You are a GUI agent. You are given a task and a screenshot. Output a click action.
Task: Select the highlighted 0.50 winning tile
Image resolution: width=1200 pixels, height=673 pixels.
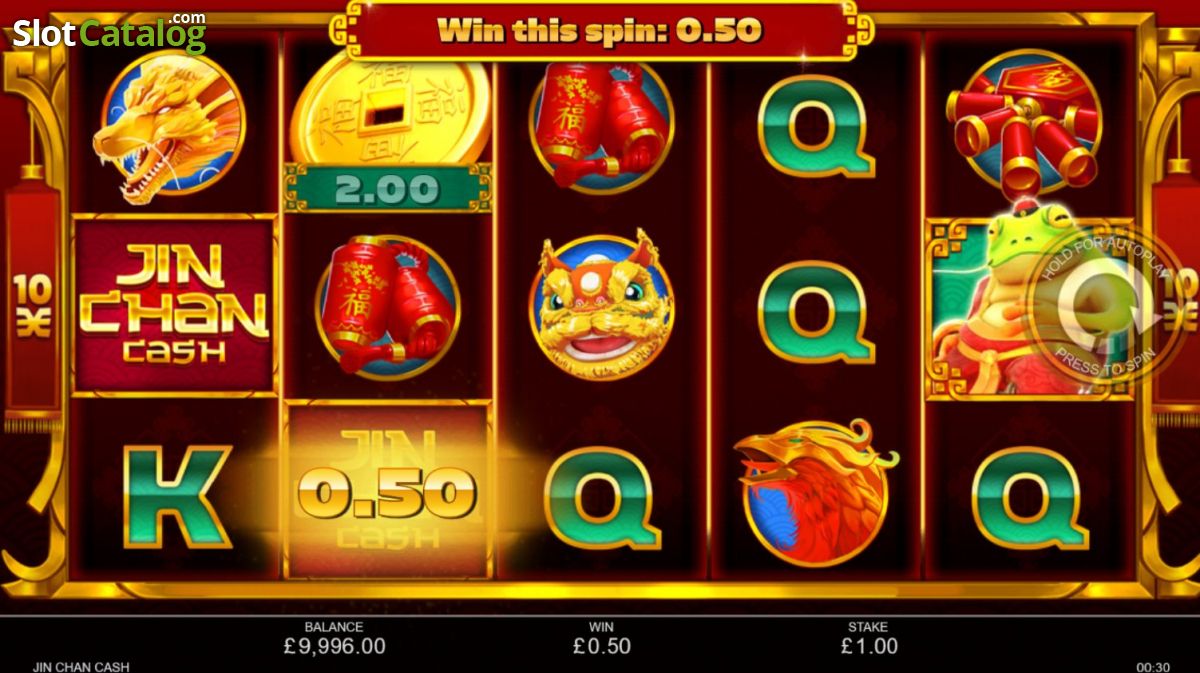[x=388, y=490]
